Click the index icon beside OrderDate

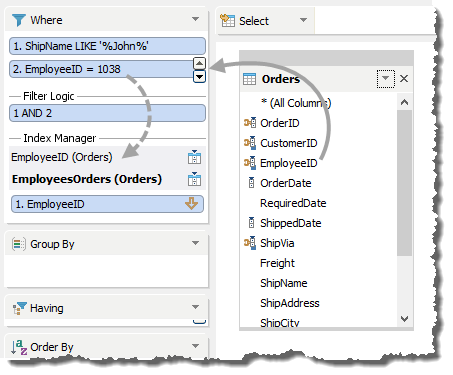(252, 183)
